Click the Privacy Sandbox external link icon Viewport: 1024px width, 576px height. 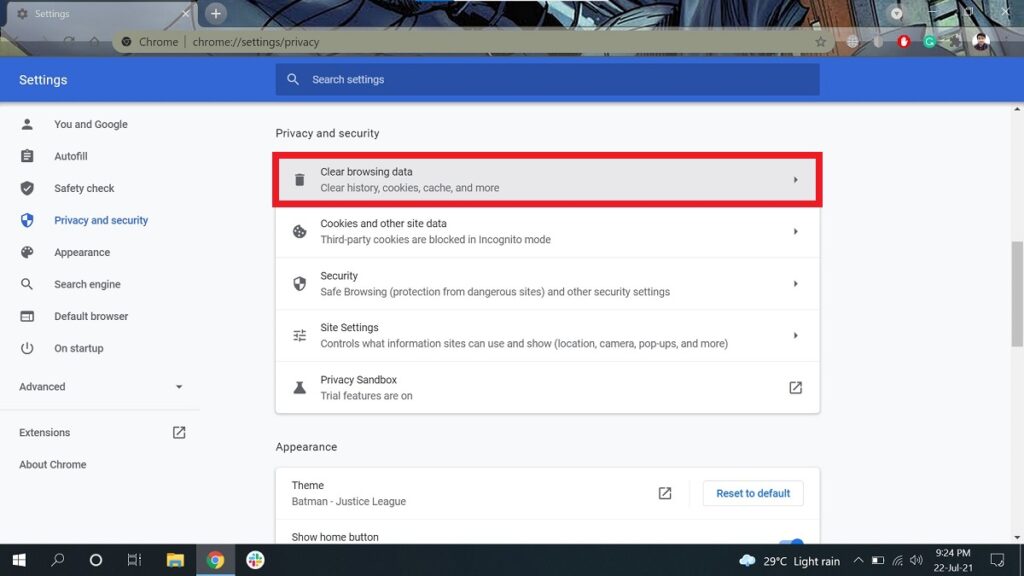point(795,388)
